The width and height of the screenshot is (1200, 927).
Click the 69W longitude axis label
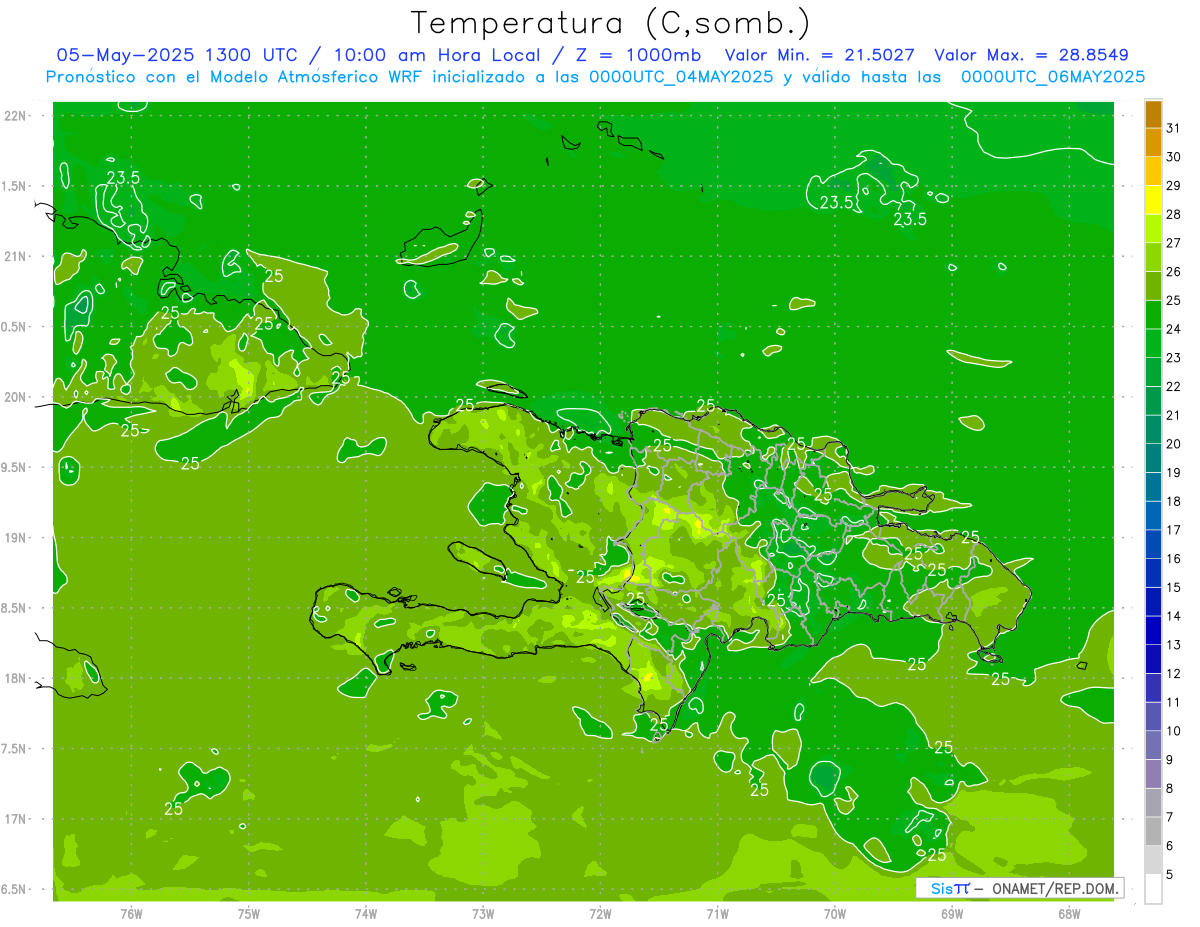[x=952, y=913]
